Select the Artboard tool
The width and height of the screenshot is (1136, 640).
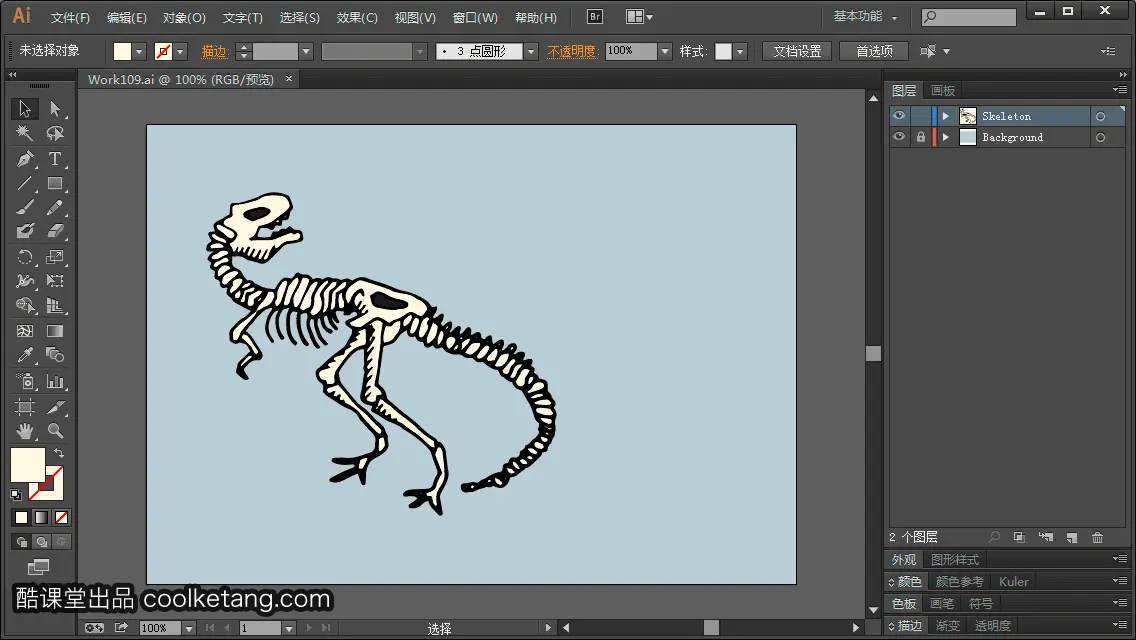click(x=25, y=407)
